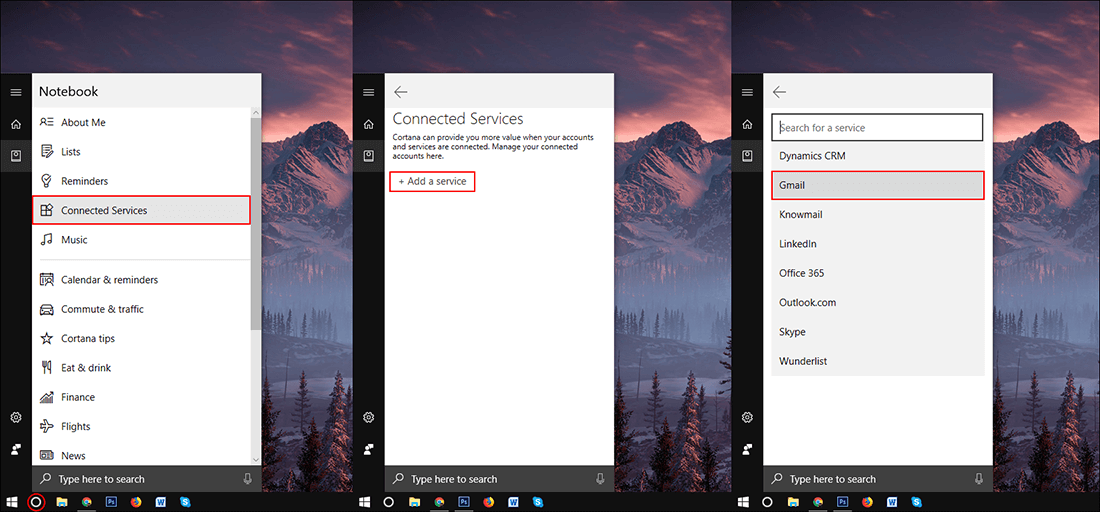This screenshot has height=512, width=1100.
Task: Select the Gmail service
Action: coord(878,185)
